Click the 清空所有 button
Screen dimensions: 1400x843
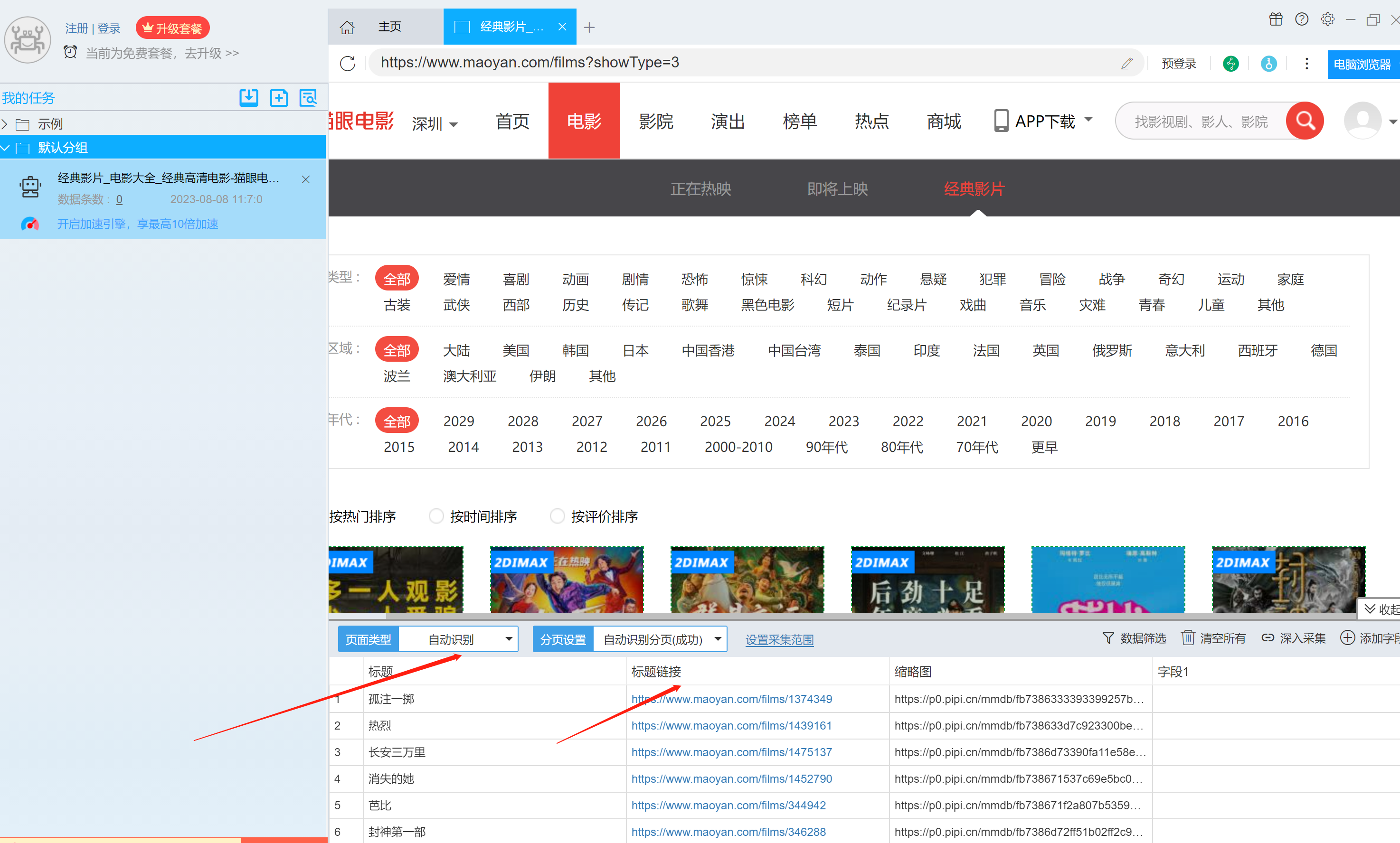pos(1214,638)
